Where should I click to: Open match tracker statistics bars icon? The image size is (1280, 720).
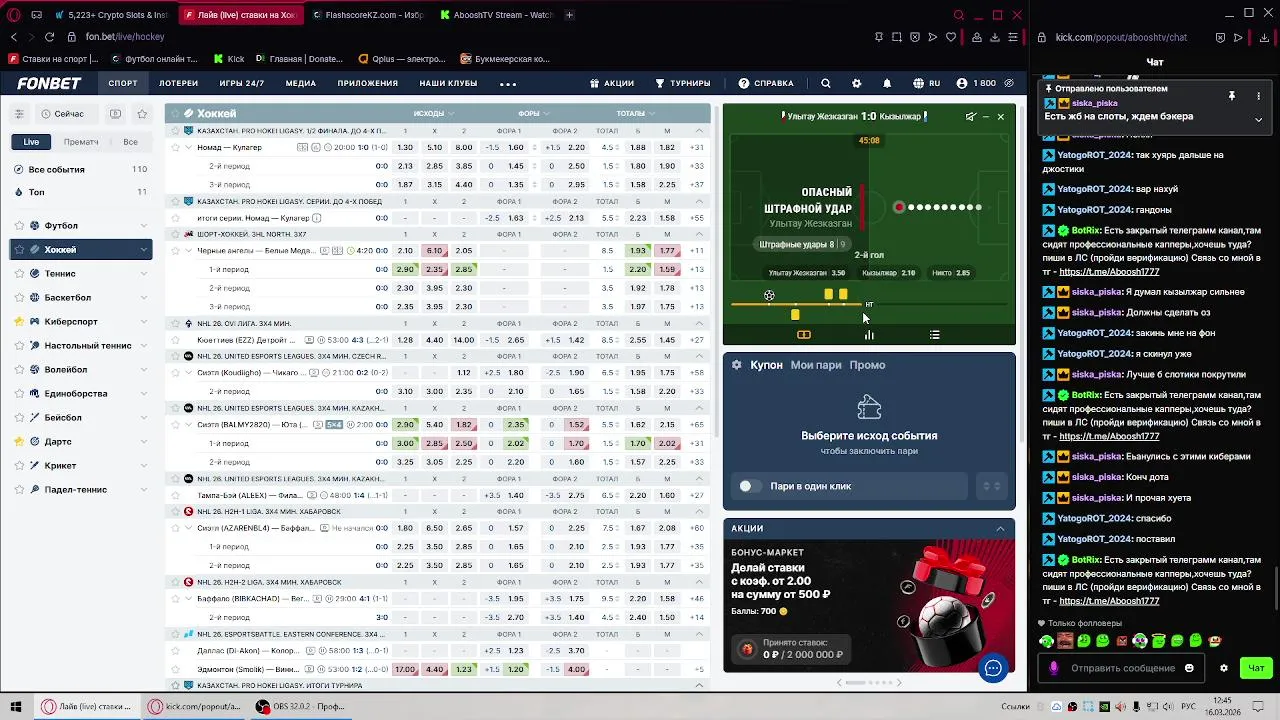[869, 335]
